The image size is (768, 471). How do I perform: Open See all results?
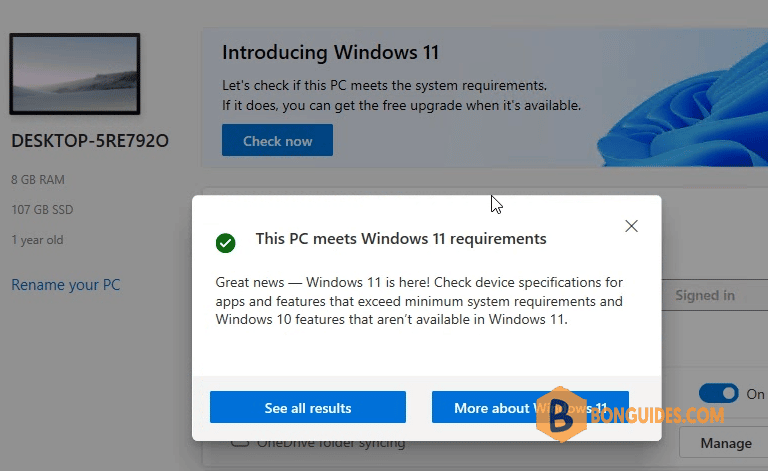308,407
